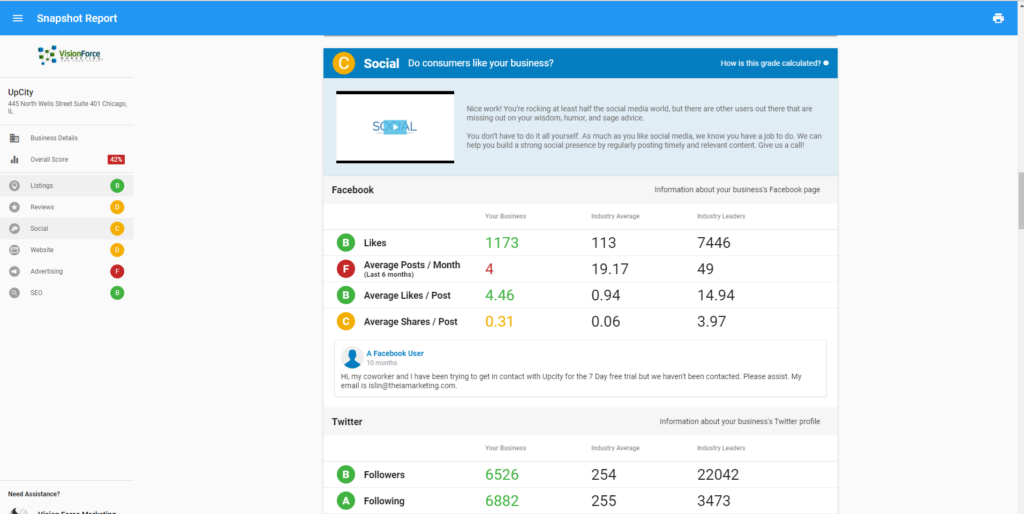
Task: Click the Overall Score bar chart icon
Action: tap(14, 159)
